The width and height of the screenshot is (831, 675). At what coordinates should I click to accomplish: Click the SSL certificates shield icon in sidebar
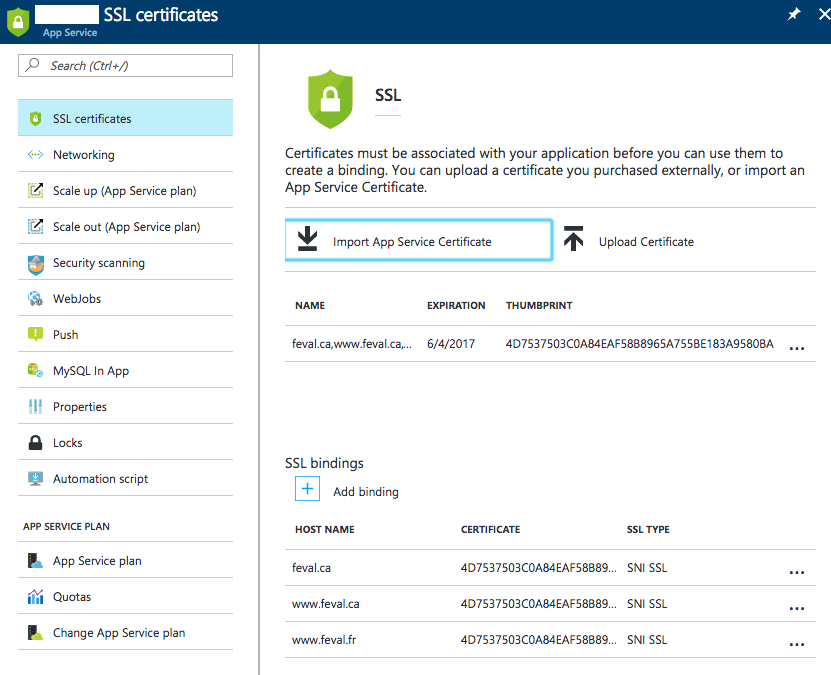tap(36, 118)
